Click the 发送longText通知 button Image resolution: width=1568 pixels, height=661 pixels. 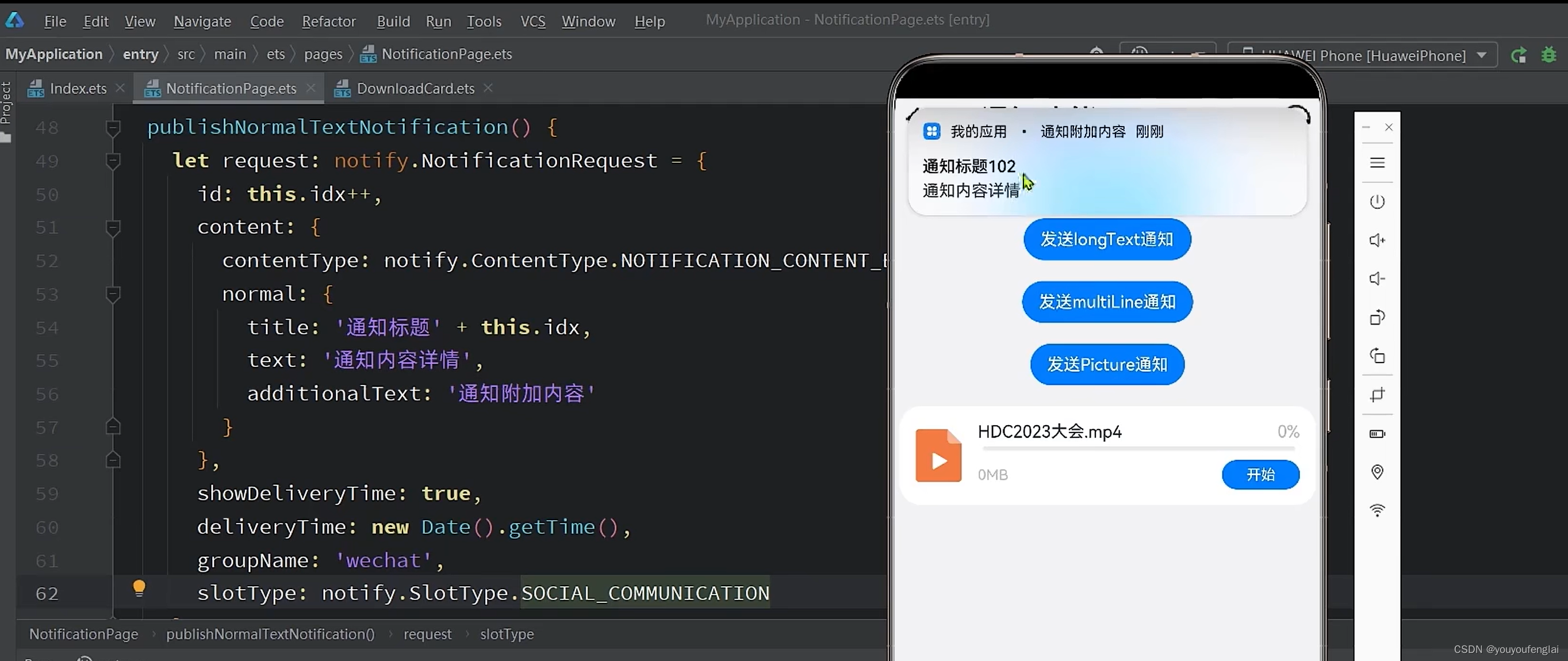click(1107, 239)
